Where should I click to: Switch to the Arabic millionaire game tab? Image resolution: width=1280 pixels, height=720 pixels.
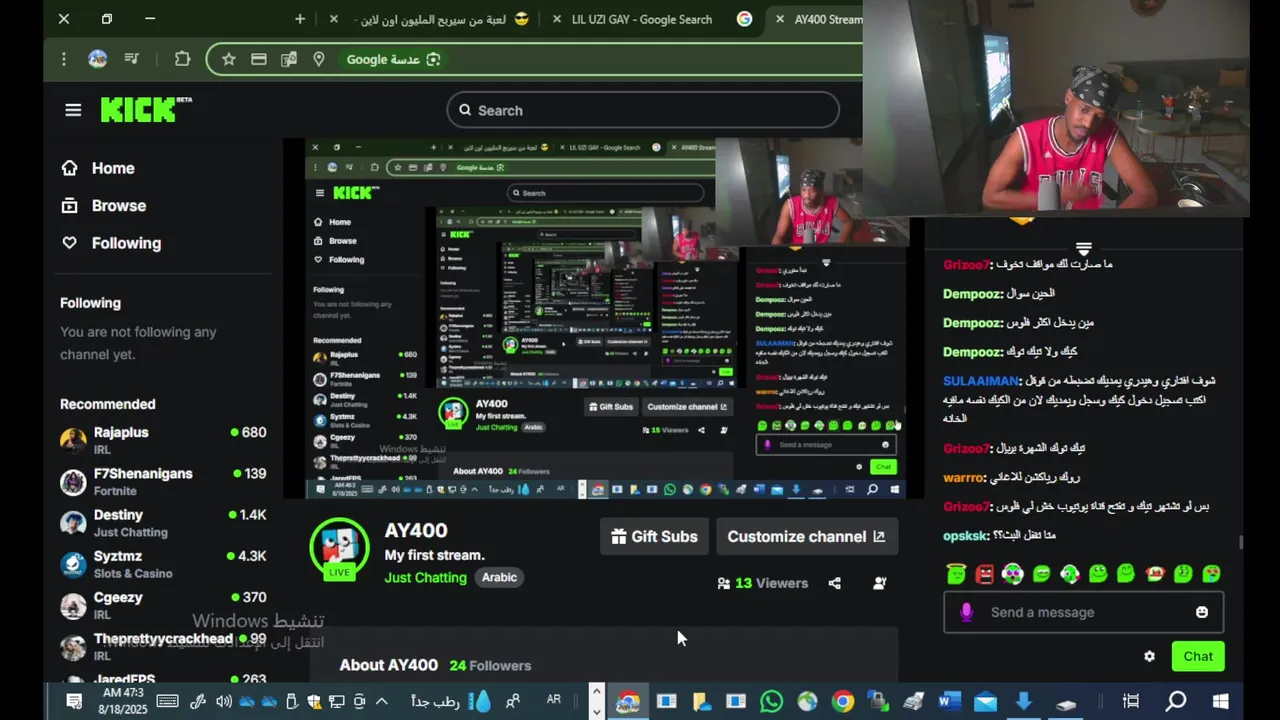442,19
